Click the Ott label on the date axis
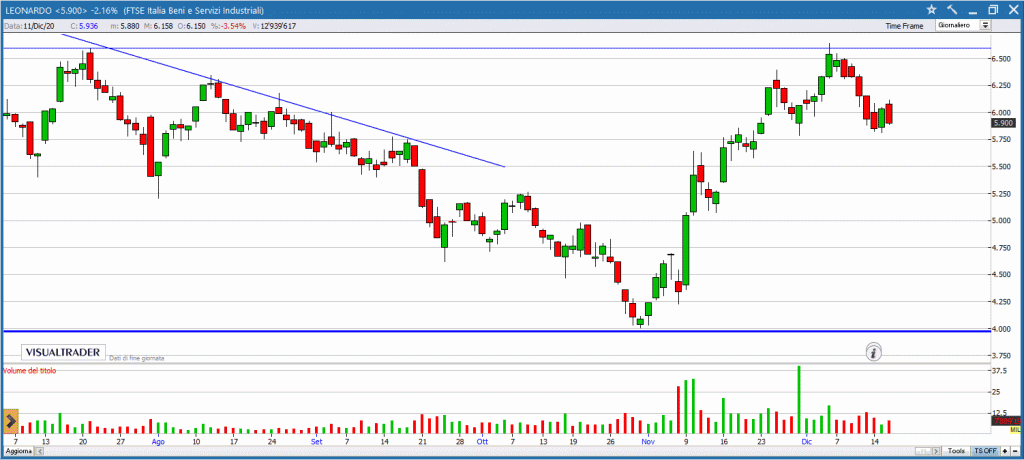Screen dimensions: 1024x460 click(482, 442)
